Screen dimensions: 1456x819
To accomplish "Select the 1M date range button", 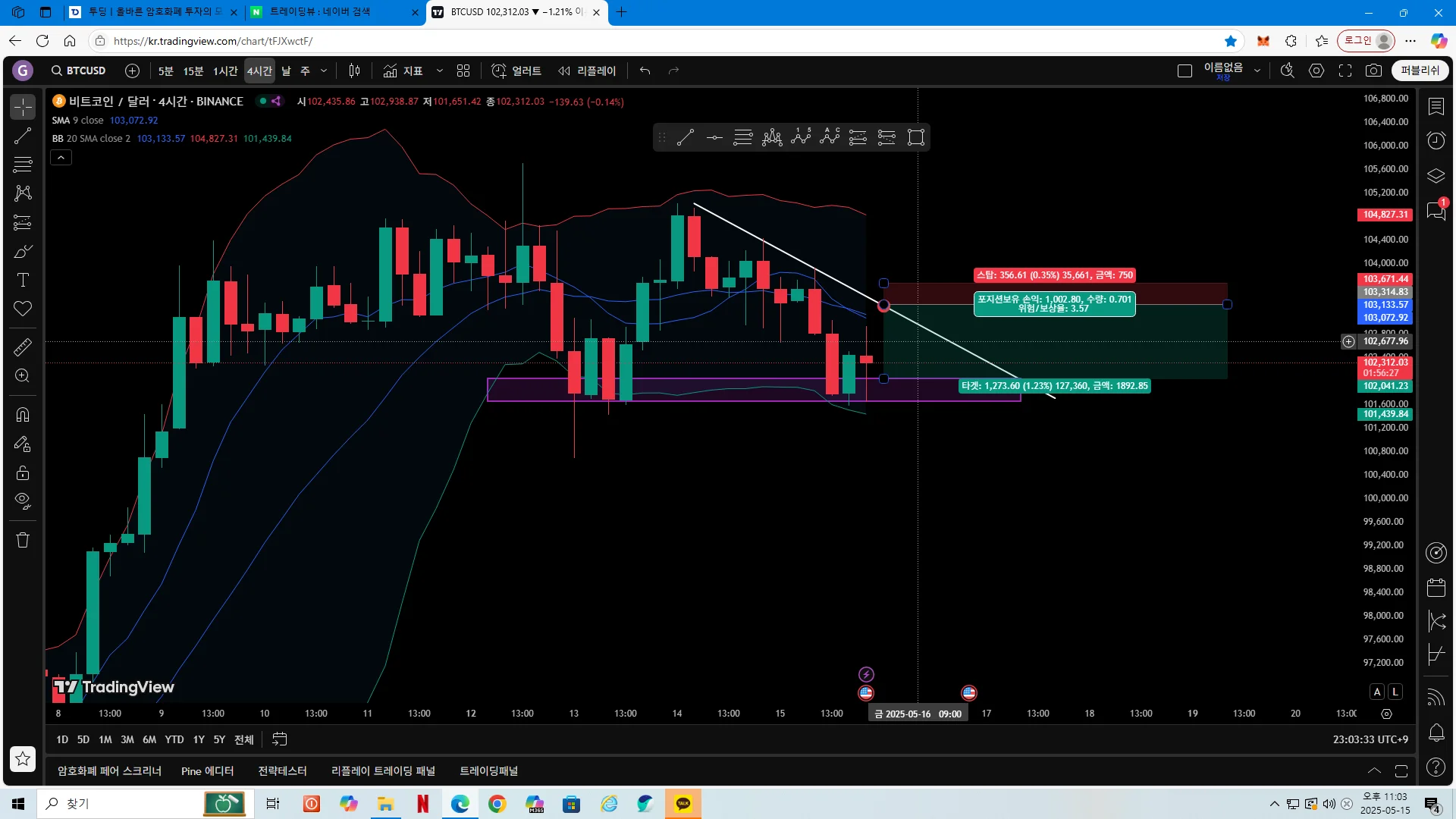I will [105, 739].
